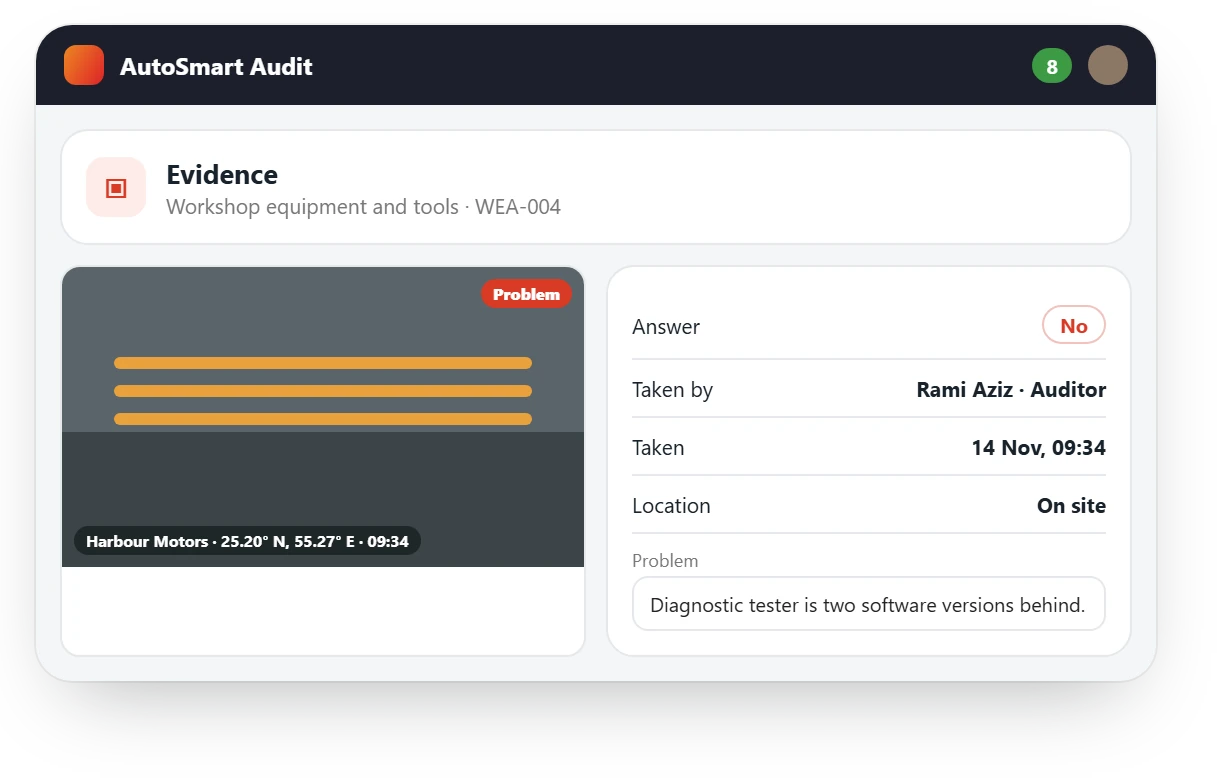Click the Harbour Motors location caption
The height and width of the screenshot is (778, 1217).
pos(247,541)
